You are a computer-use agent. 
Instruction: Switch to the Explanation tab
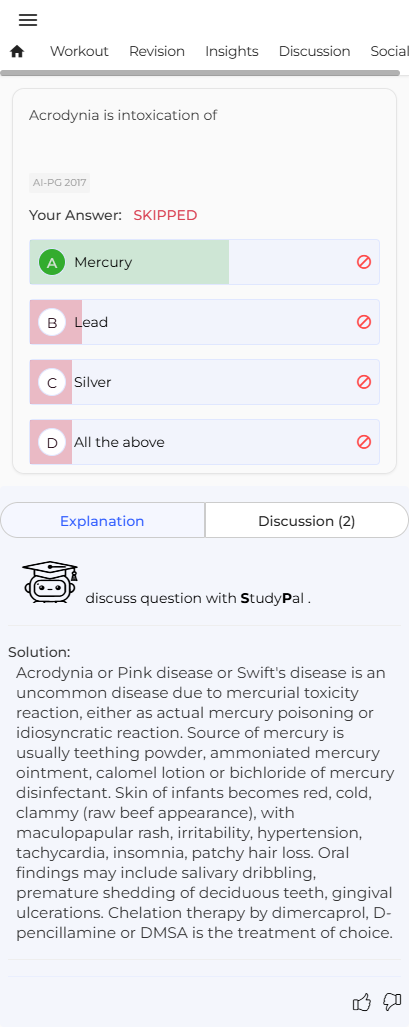102,521
